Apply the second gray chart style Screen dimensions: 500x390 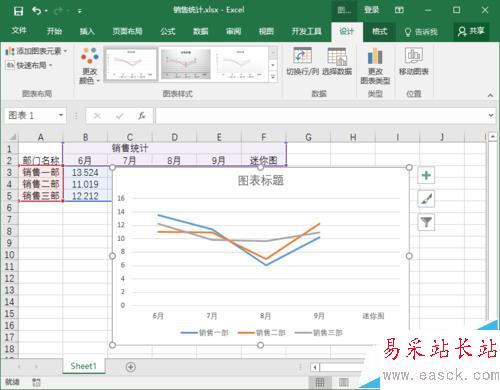[x=186, y=64]
